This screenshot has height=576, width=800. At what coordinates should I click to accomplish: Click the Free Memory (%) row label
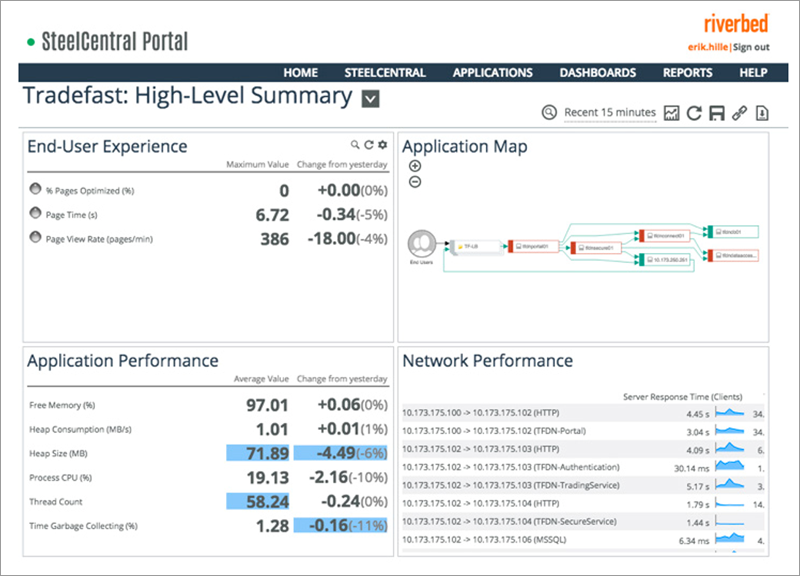[x=62, y=405]
